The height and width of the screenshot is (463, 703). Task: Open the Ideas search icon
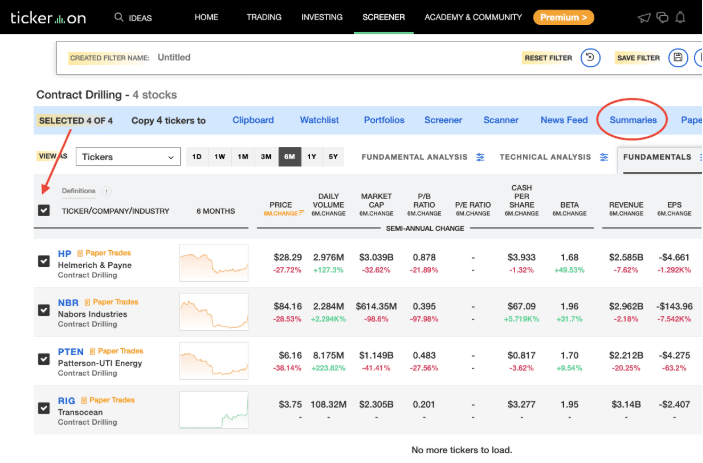[x=118, y=17]
